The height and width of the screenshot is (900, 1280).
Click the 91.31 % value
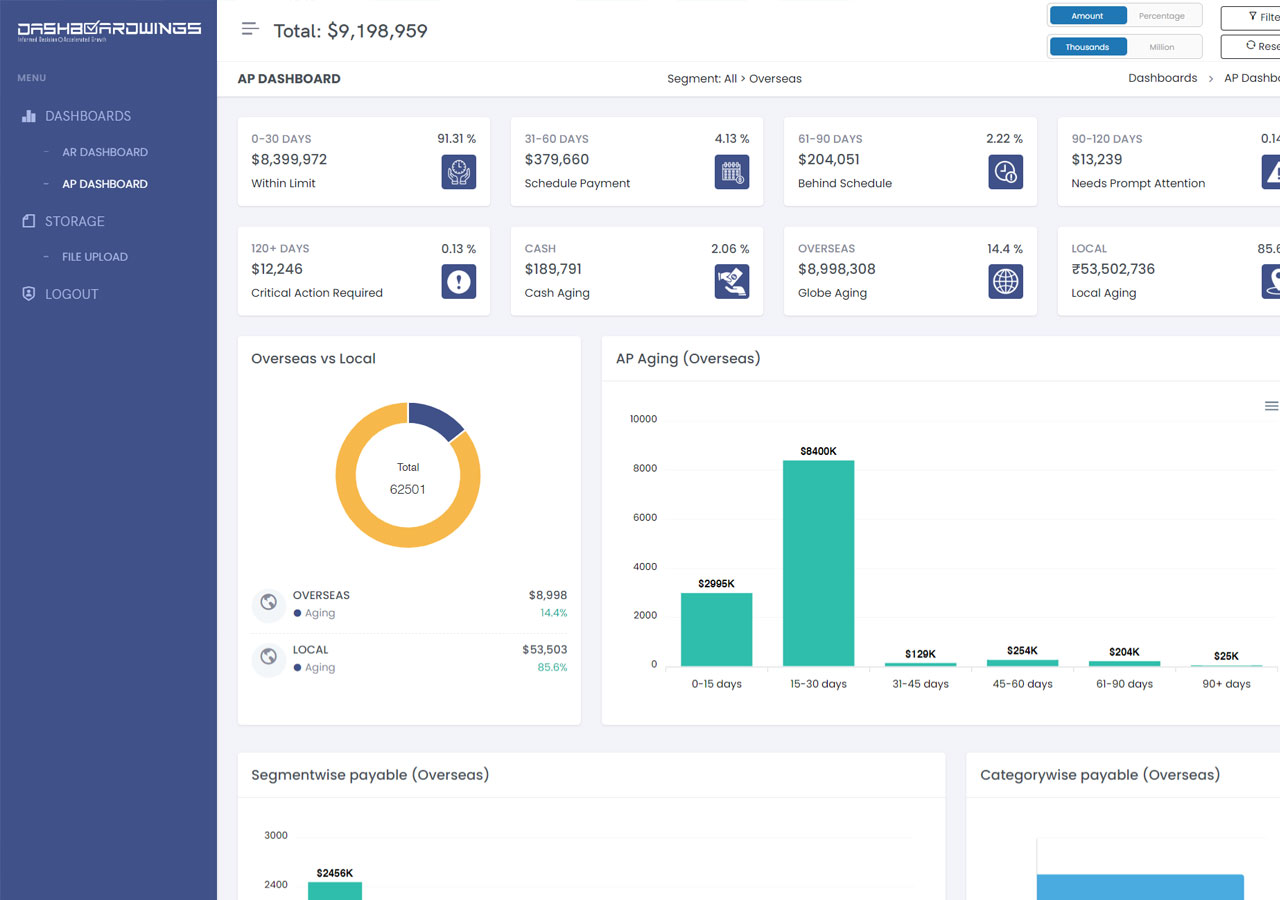457,139
